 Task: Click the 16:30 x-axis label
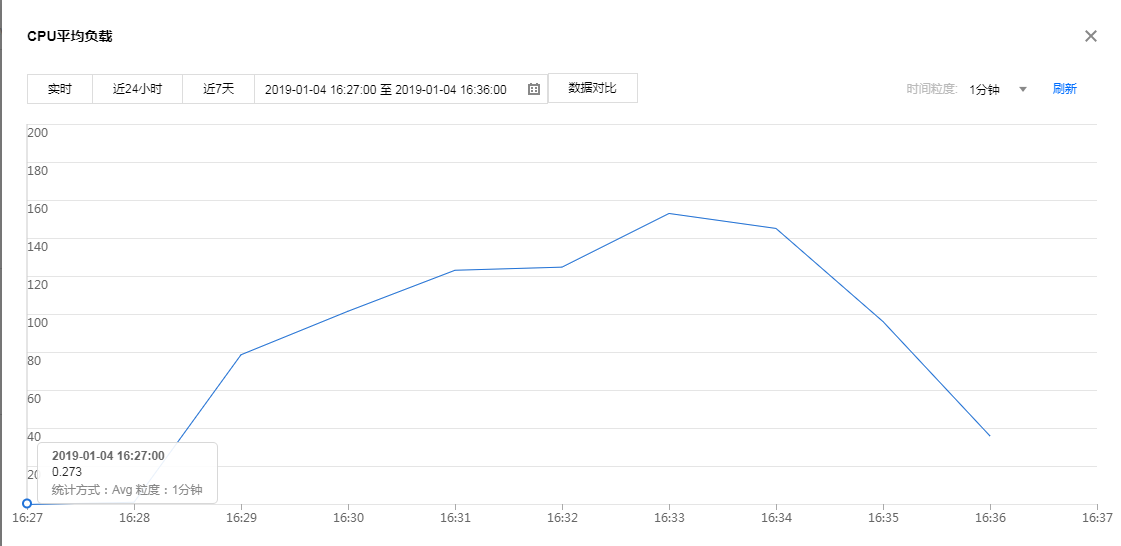348,518
